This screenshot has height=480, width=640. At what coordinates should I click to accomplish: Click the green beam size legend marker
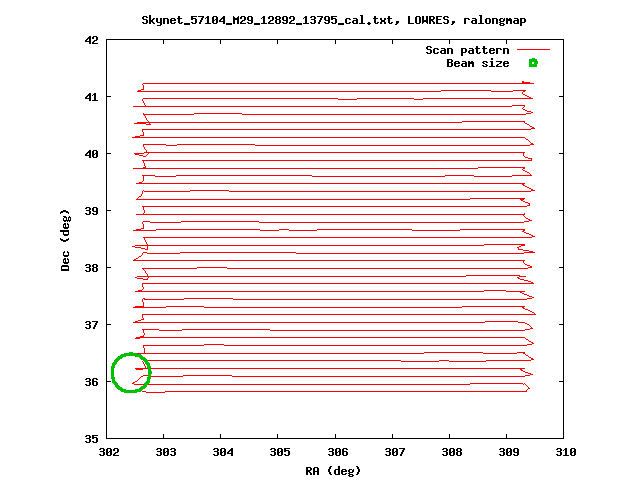pos(533,63)
